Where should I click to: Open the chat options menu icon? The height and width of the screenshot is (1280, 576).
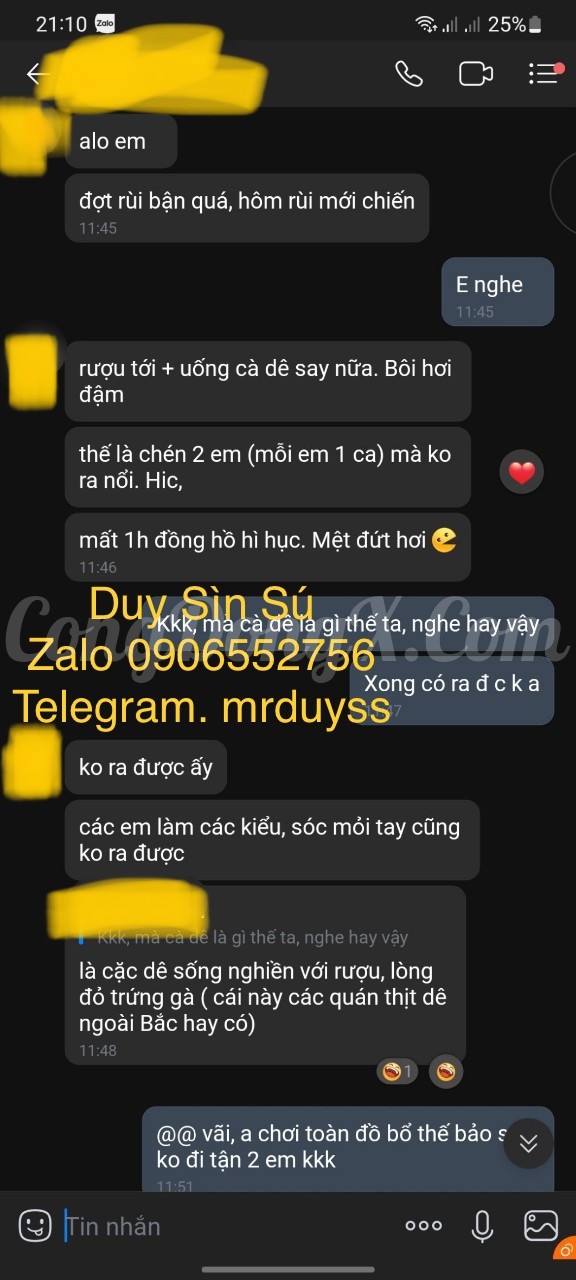pyautogui.click(x=544, y=74)
